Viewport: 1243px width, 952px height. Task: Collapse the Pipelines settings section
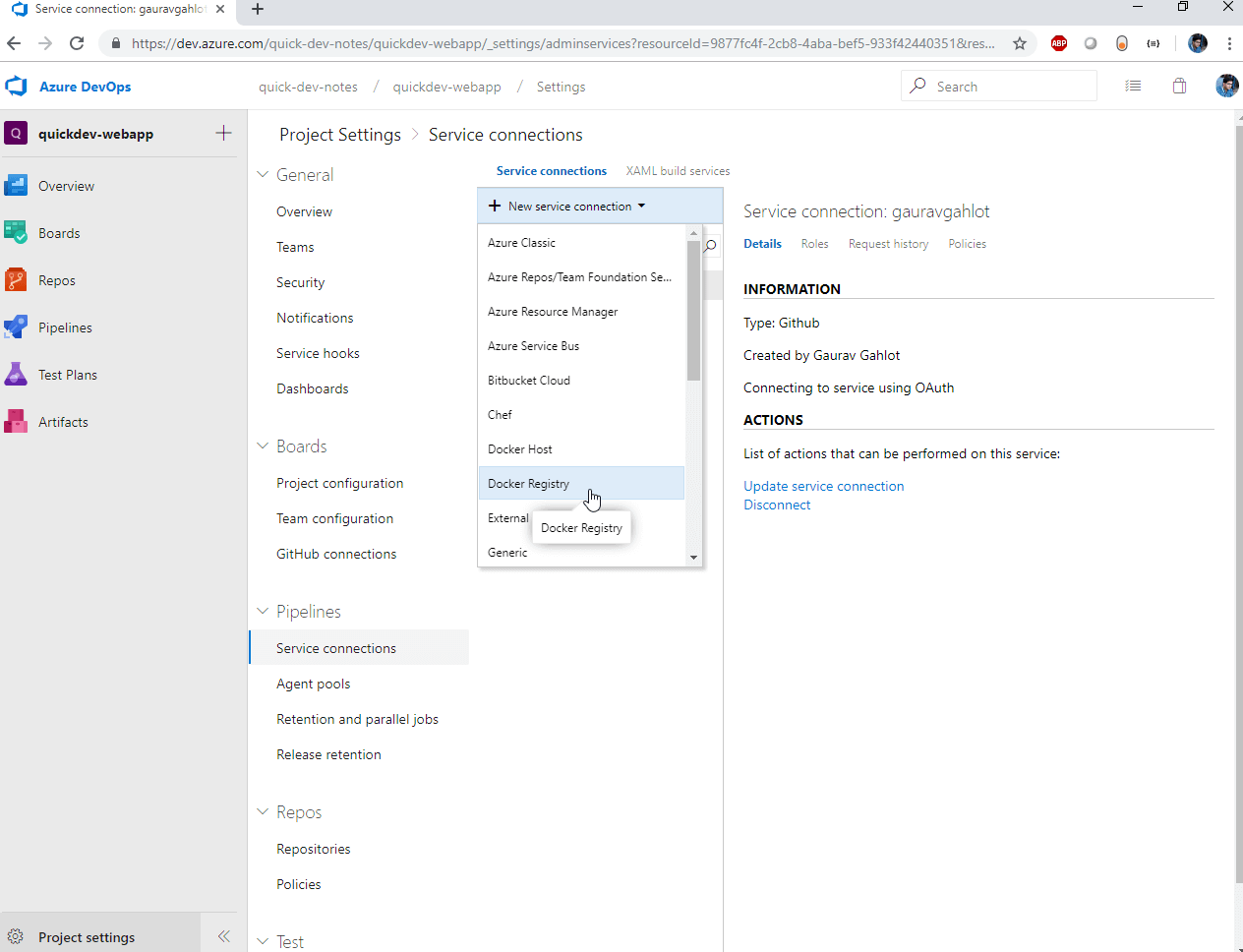point(263,611)
